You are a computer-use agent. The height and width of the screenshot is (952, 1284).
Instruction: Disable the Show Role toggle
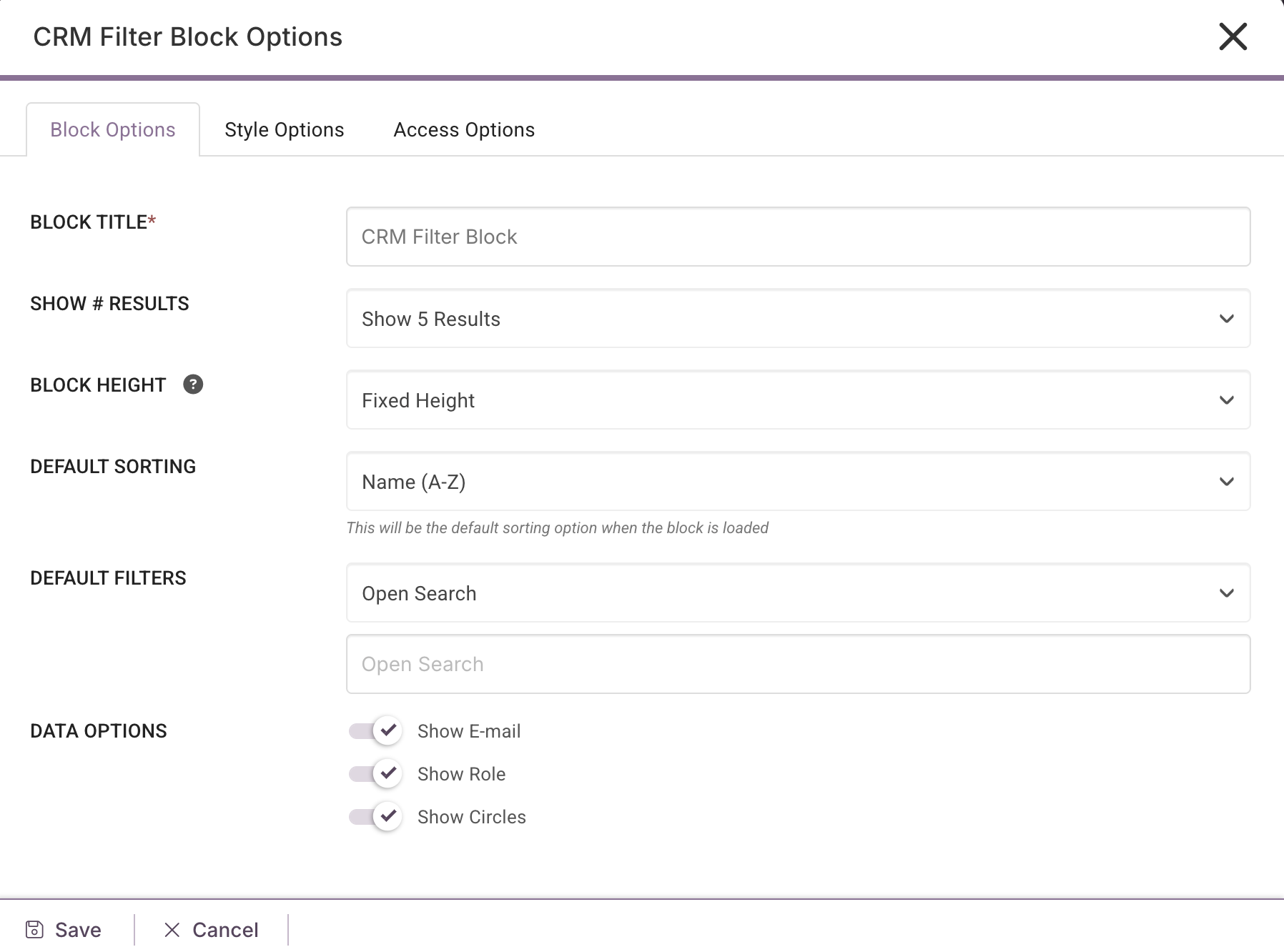pos(376,773)
